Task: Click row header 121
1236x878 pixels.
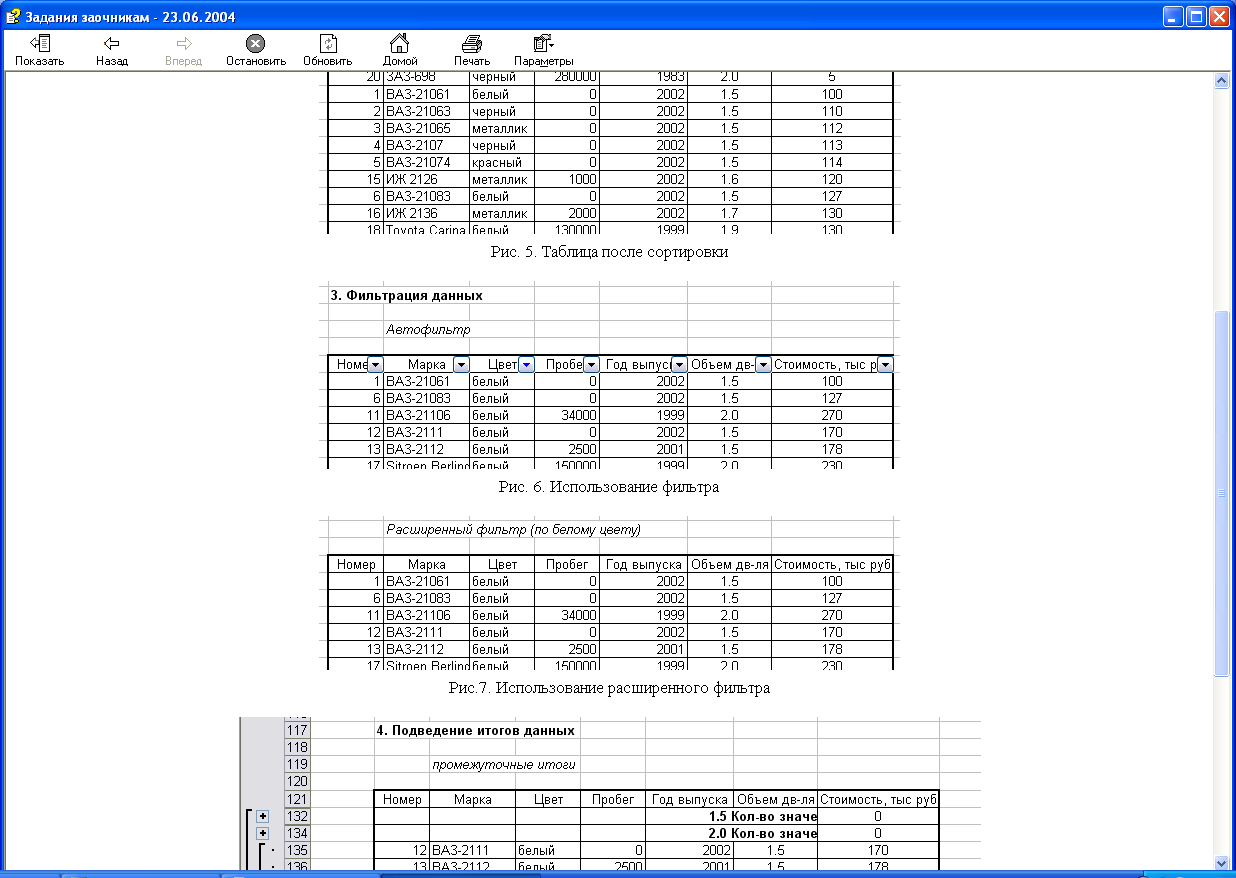Action: (x=298, y=799)
